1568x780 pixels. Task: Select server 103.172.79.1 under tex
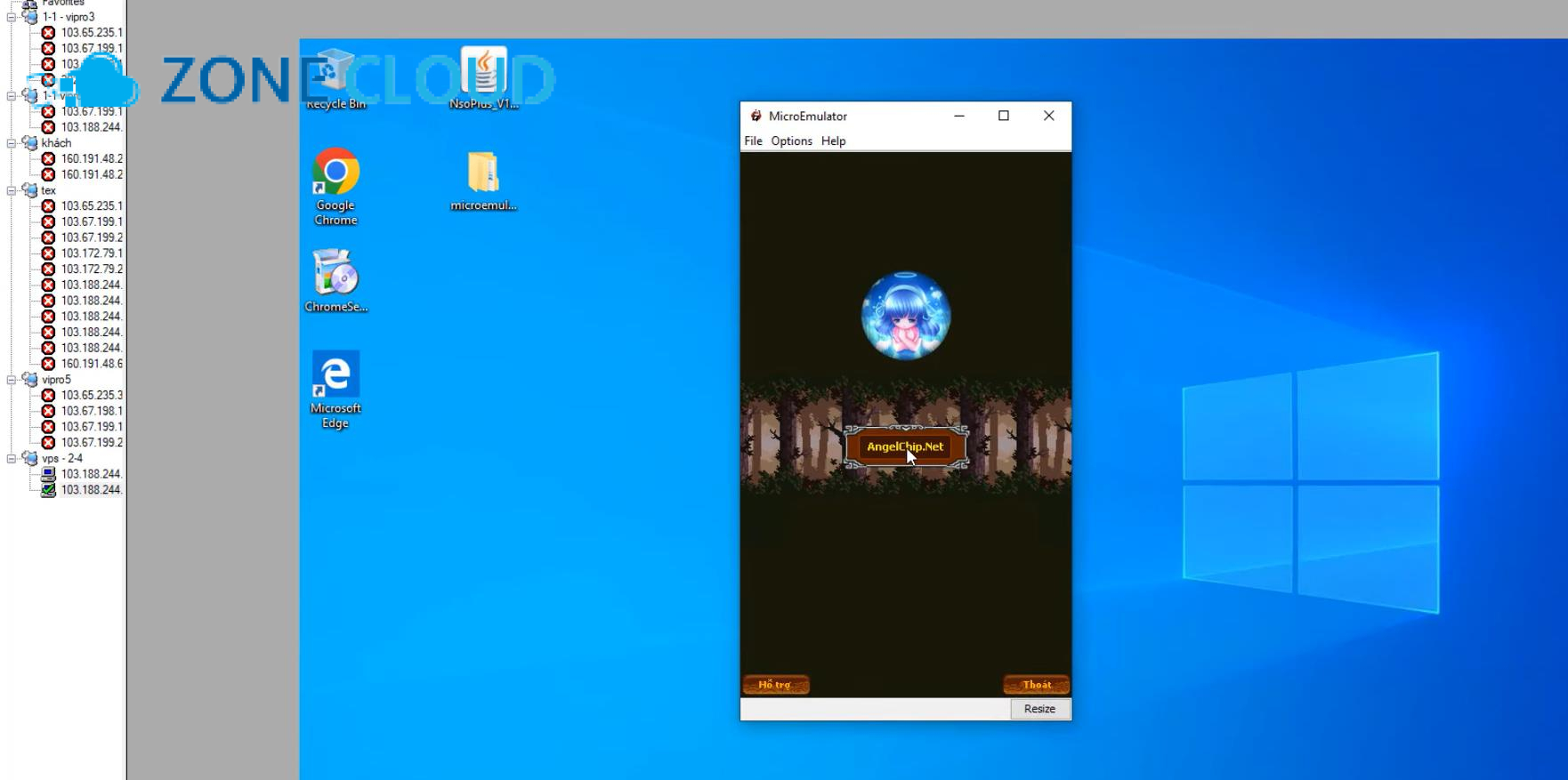tap(92, 253)
